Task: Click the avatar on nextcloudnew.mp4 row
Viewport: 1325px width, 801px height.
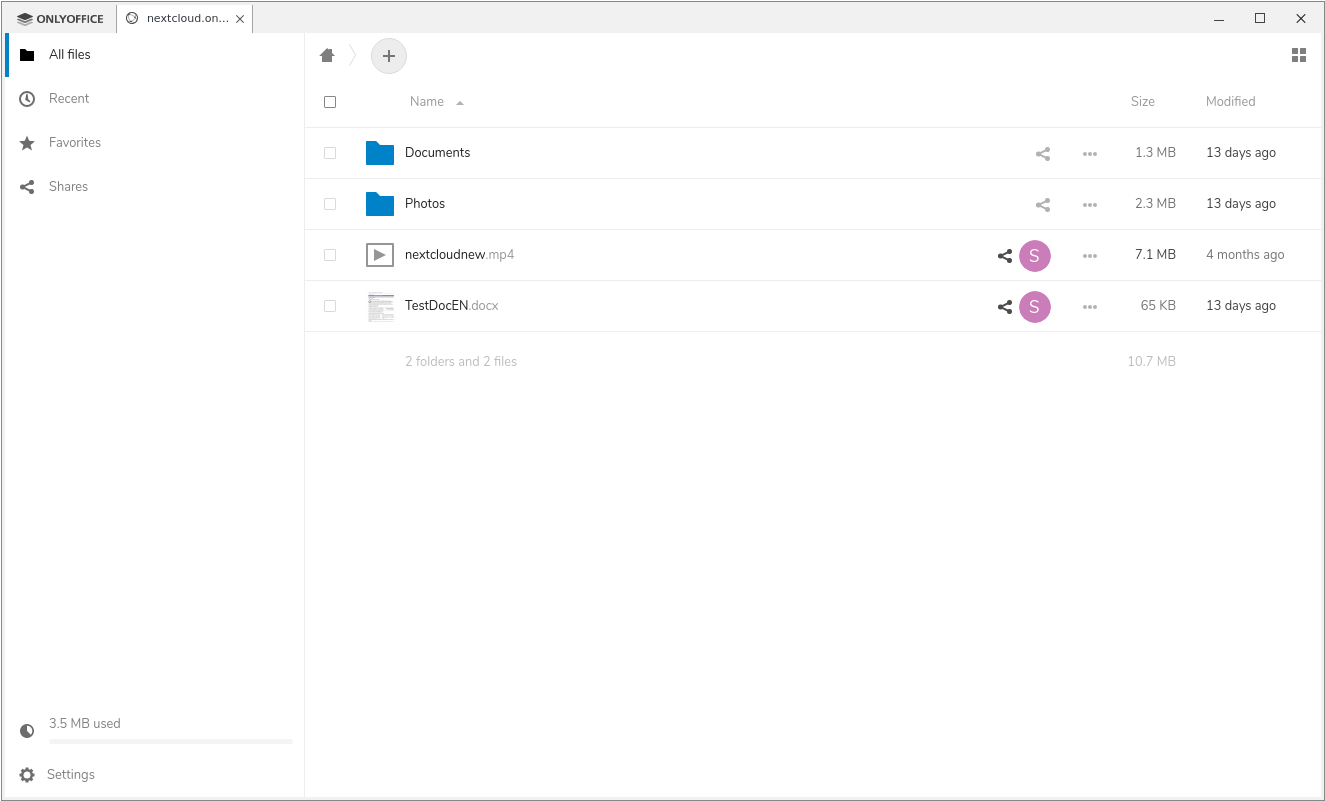Action: (x=1035, y=255)
